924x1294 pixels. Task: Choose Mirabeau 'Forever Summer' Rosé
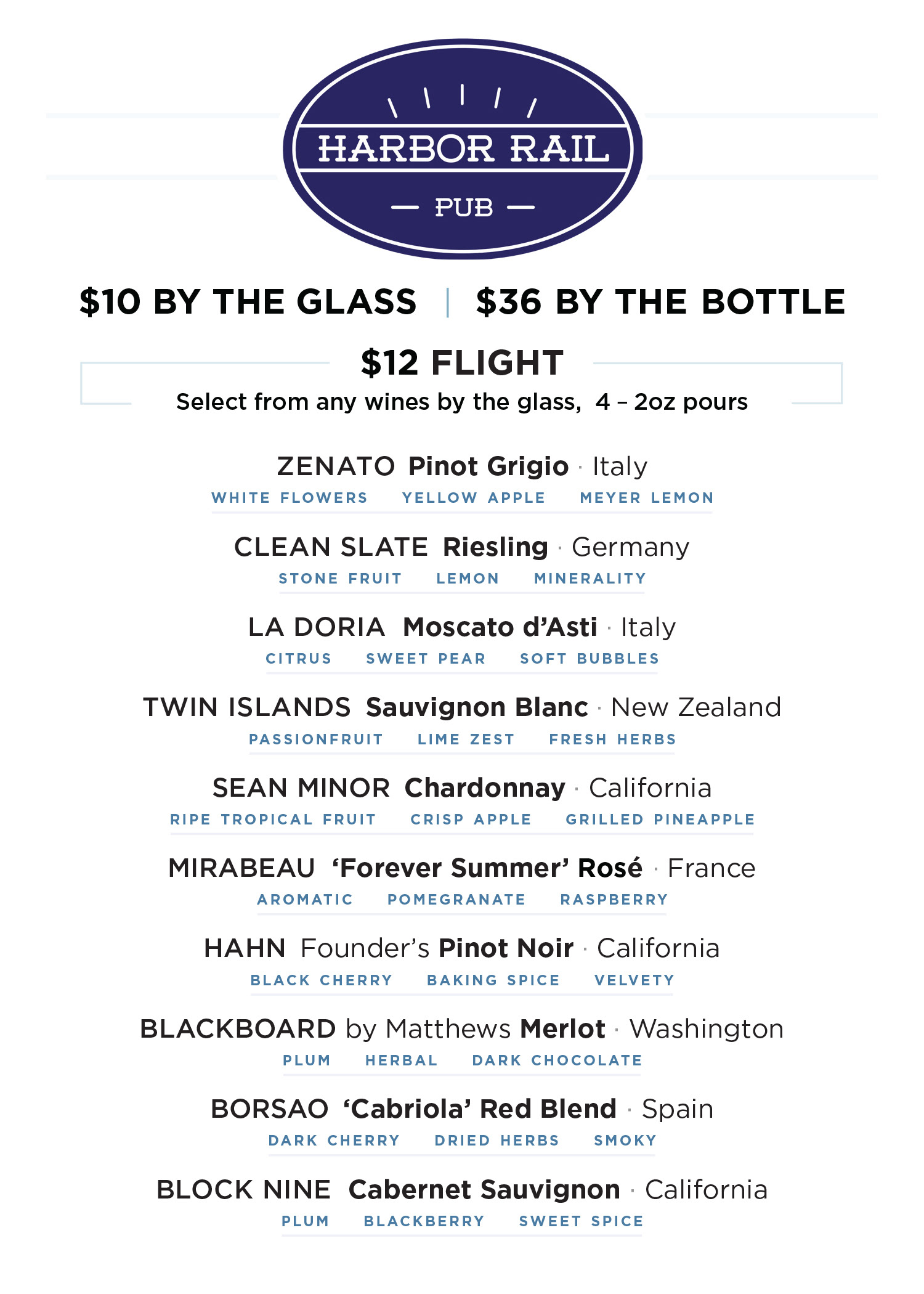(462, 868)
